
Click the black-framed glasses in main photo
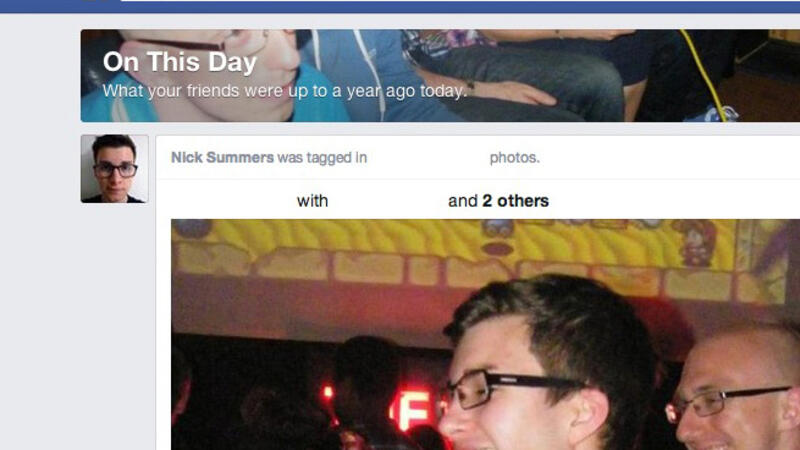pyautogui.click(x=515, y=388)
